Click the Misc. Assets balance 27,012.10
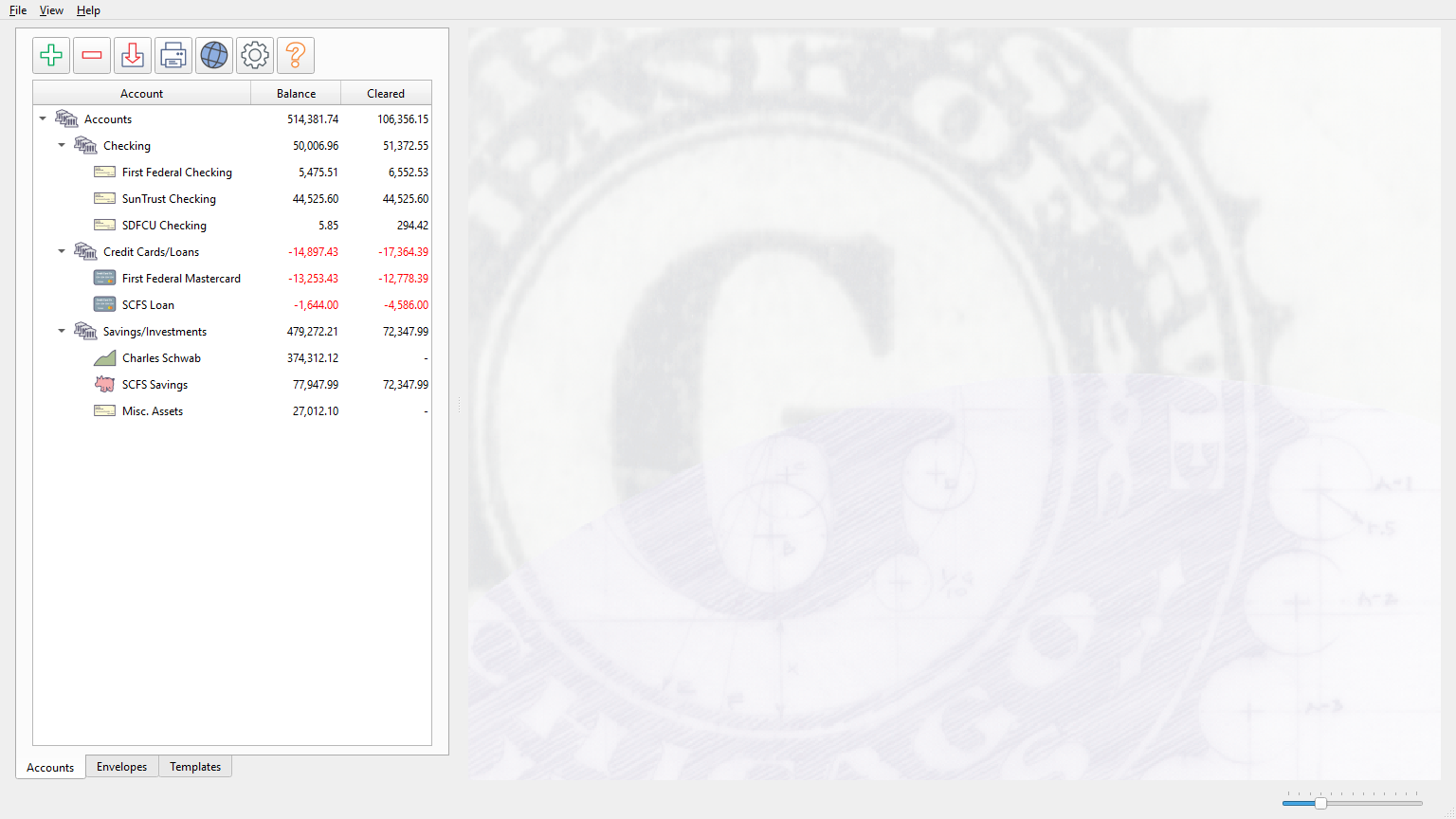1456x819 pixels. [x=316, y=411]
